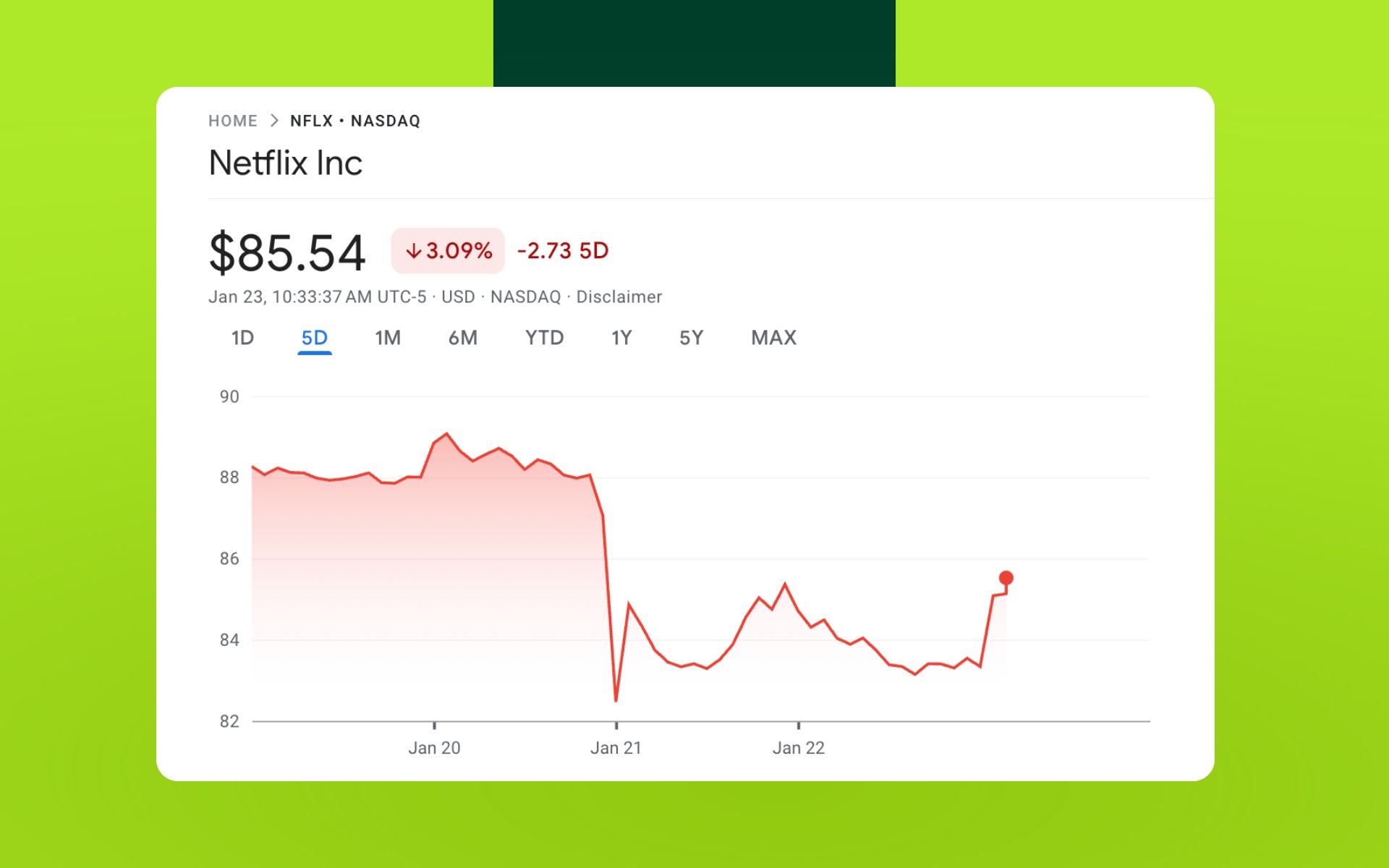
Task: Select the 5D time range tab
Action: [x=314, y=338]
